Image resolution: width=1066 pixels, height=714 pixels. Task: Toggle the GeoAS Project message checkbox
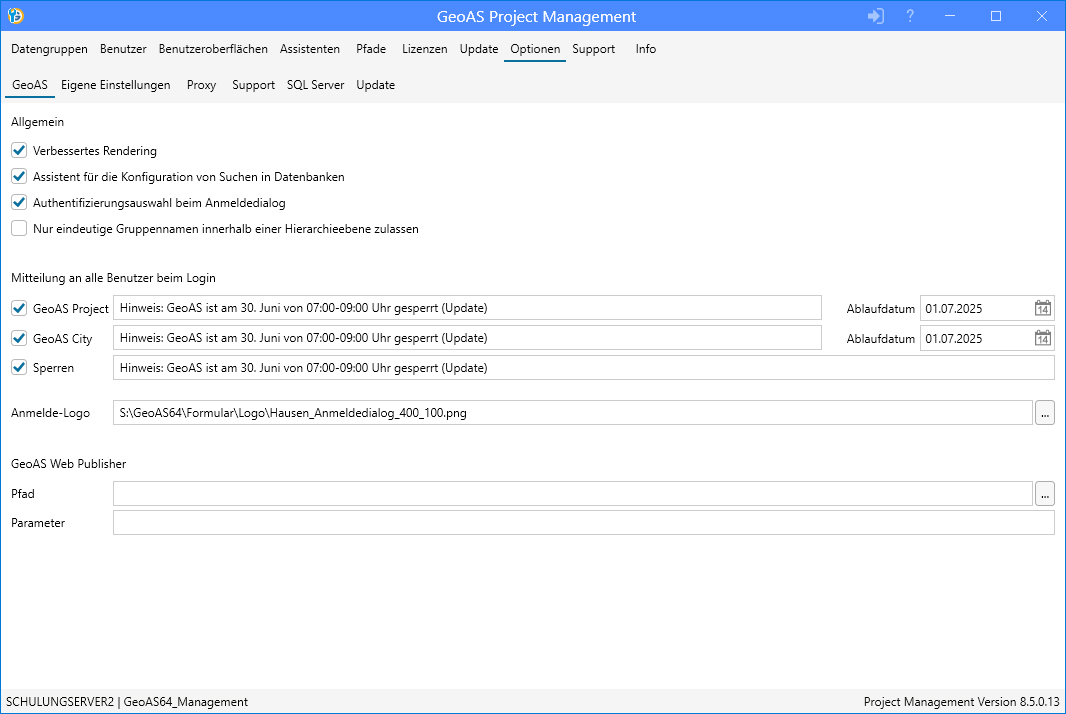[19, 308]
